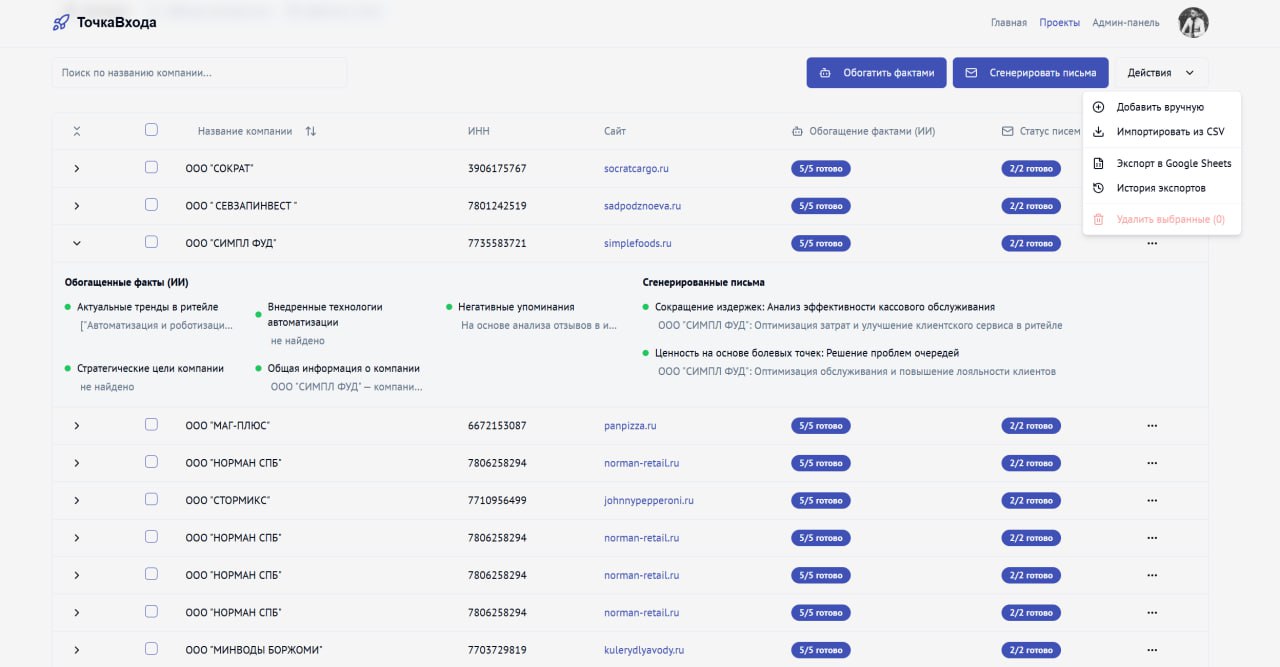The image size is (1280, 667).
Task: Click the 5/5 готово progress badge for ООО СОКРАТ
Action: point(820,168)
